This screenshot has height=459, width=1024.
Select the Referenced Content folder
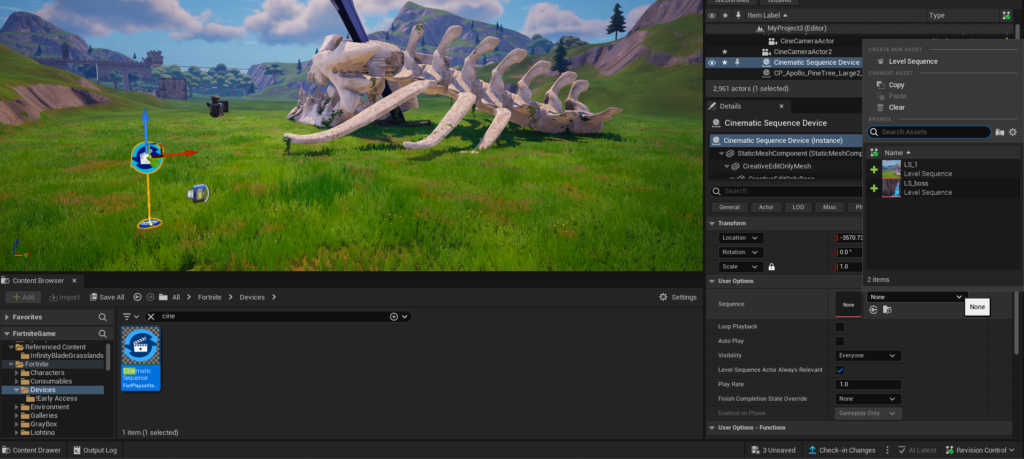pyautogui.click(x=55, y=347)
